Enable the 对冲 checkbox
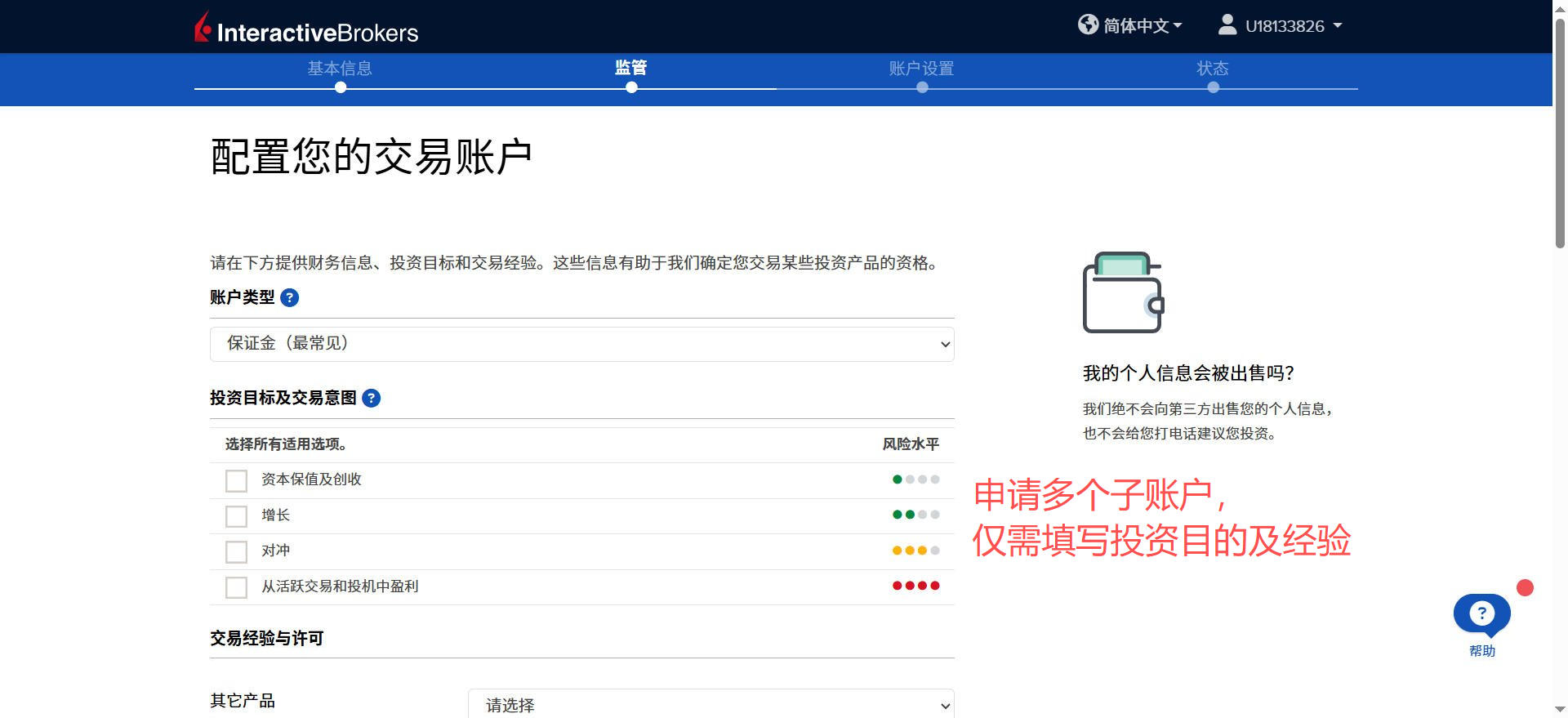The width and height of the screenshot is (1568, 718). [236, 552]
